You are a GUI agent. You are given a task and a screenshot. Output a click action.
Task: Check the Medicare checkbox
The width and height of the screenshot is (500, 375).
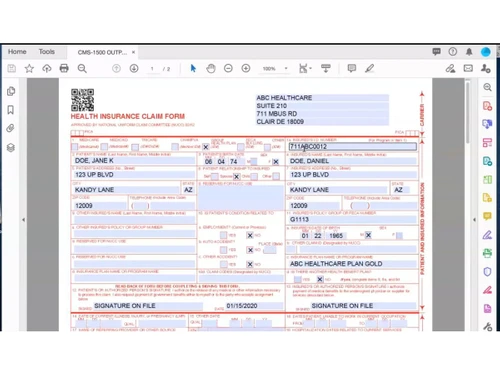[x=75, y=147]
